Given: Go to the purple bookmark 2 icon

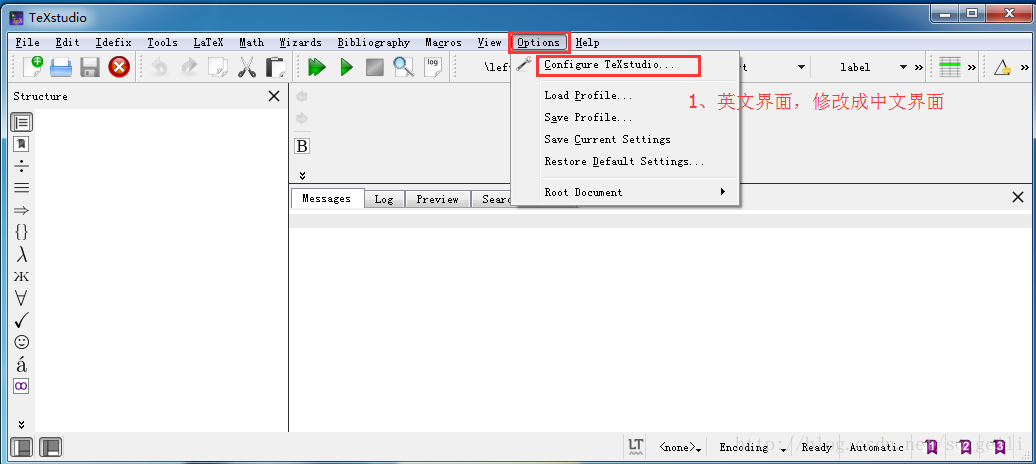Looking at the screenshot, I should tap(965, 447).
